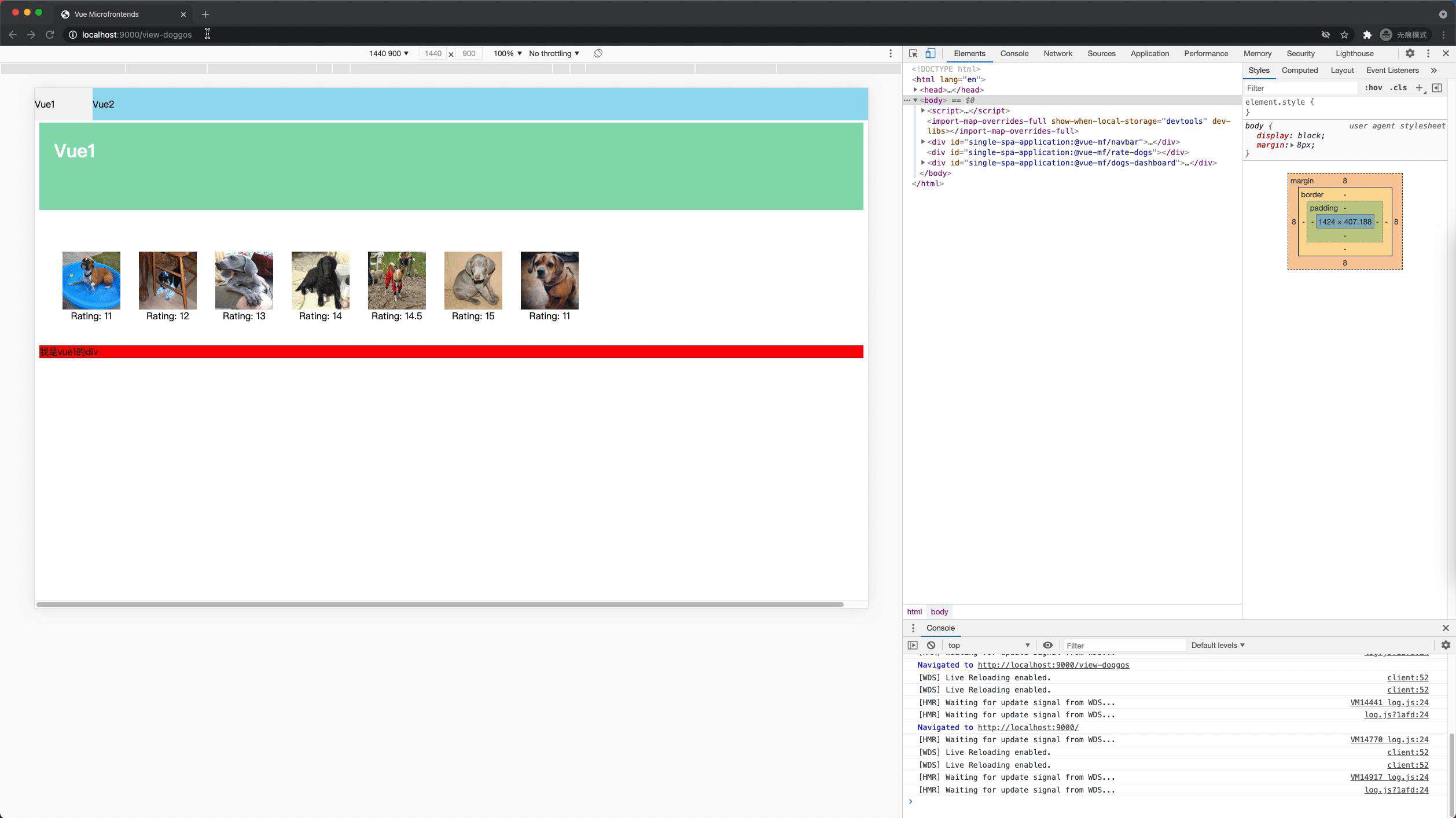Toggle :hov element state panel
Screen dimensions: 1456x818
[1373, 88]
